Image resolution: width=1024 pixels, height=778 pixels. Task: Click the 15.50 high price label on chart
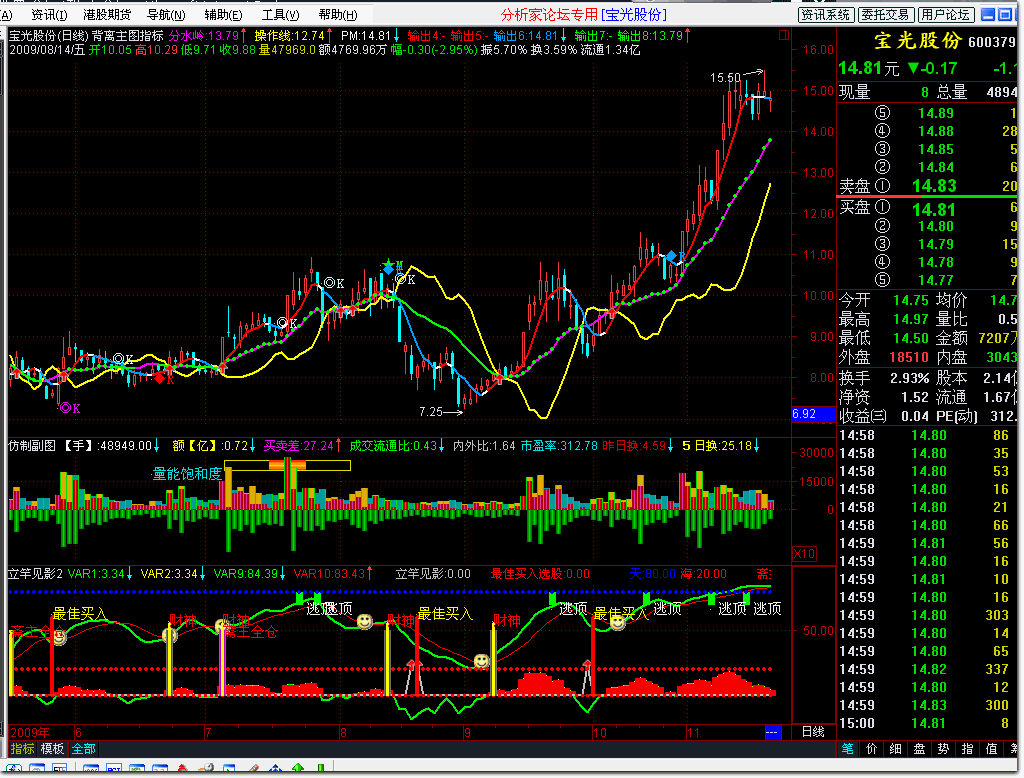pos(726,78)
